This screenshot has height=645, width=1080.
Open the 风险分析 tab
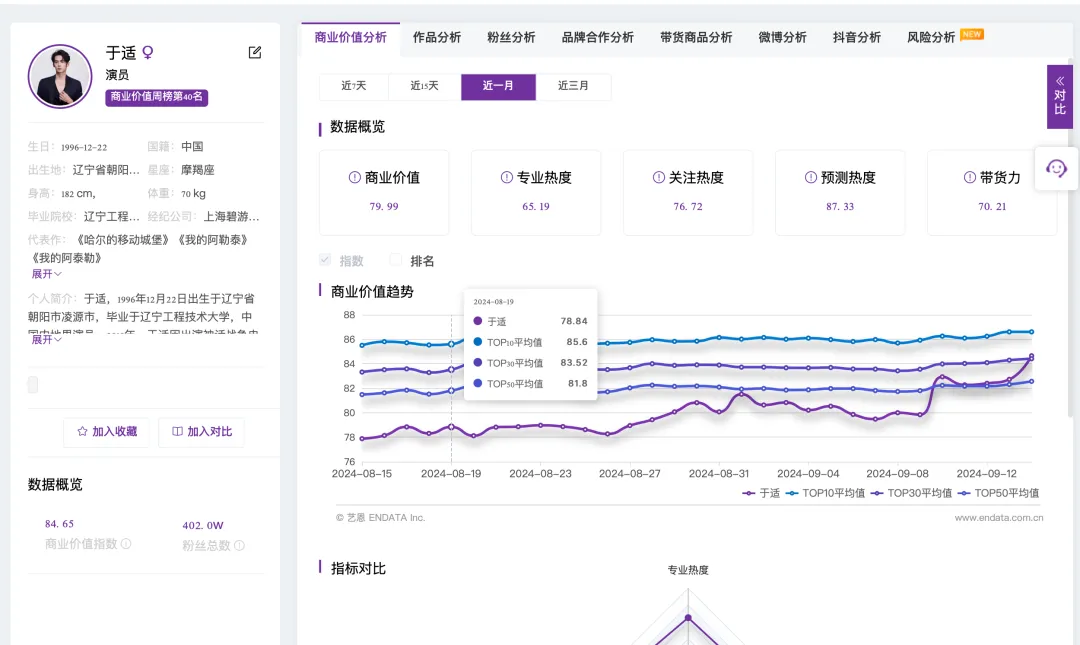[931, 37]
